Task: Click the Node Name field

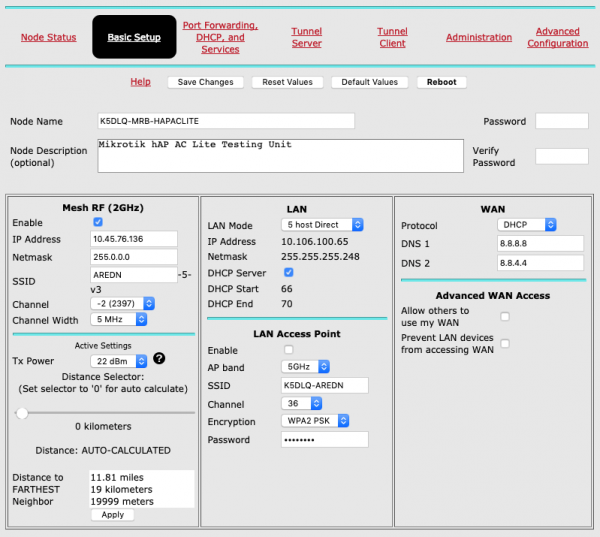Action: pyautogui.click(x=226, y=121)
